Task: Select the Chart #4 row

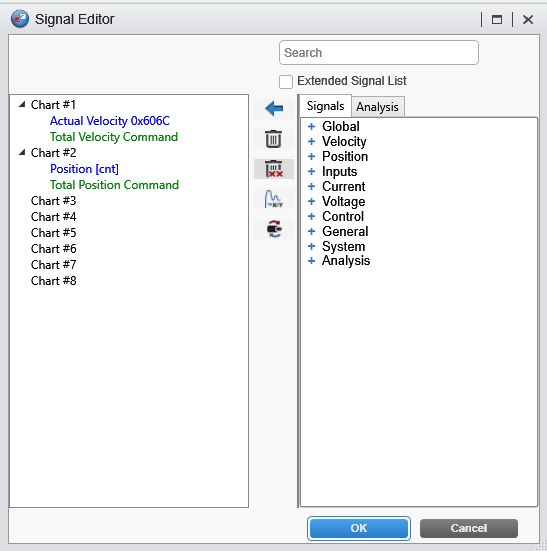Action: pyautogui.click(x=53, y=217)
